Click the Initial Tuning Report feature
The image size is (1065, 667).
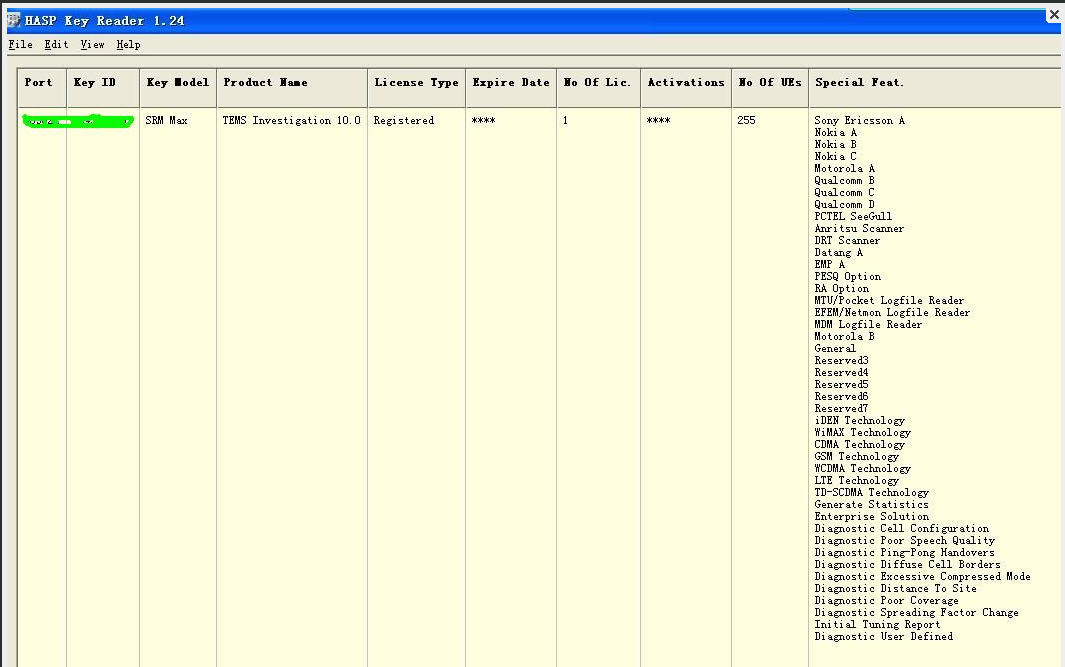point(878,624)
